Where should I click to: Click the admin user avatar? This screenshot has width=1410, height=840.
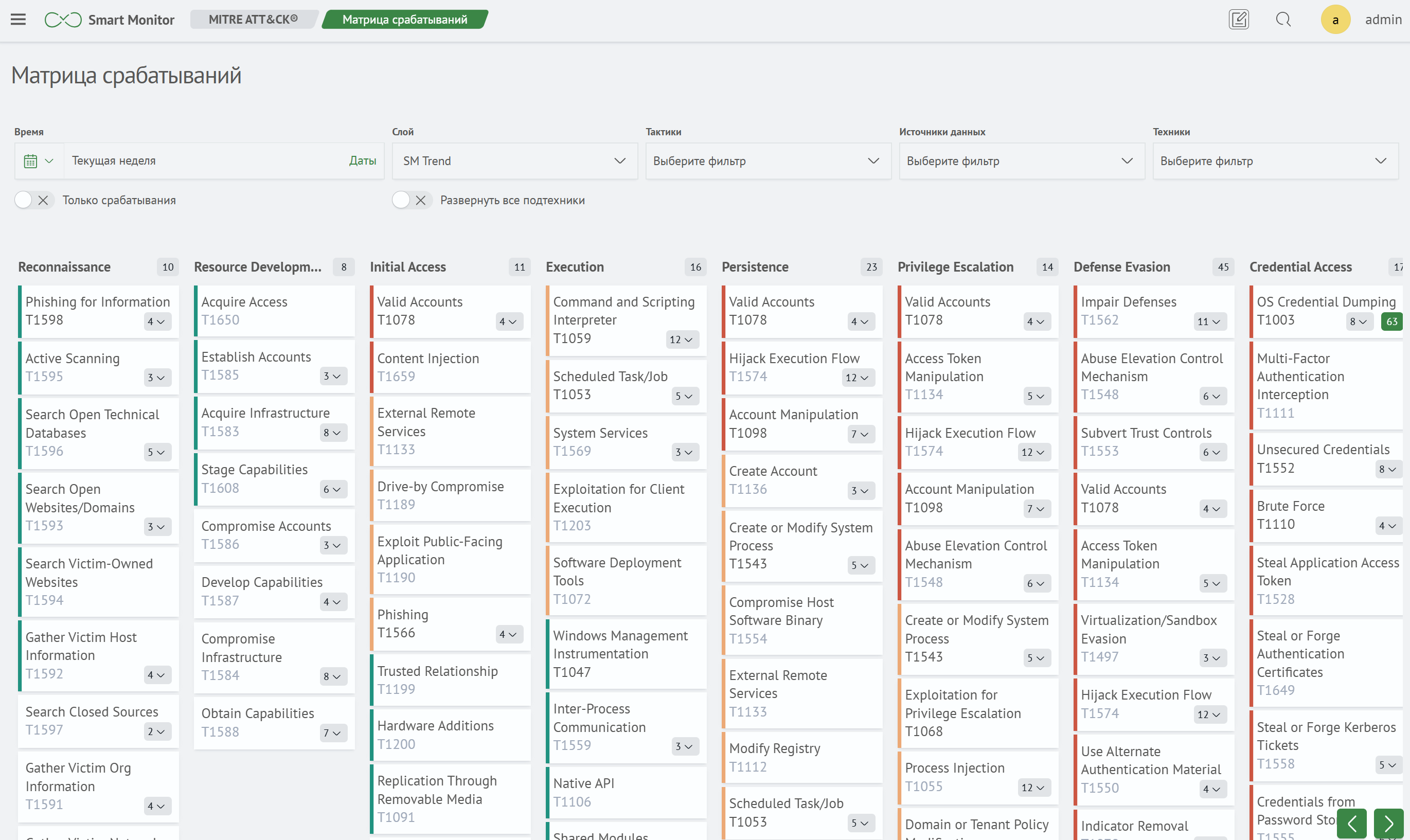click(1335, 20)
